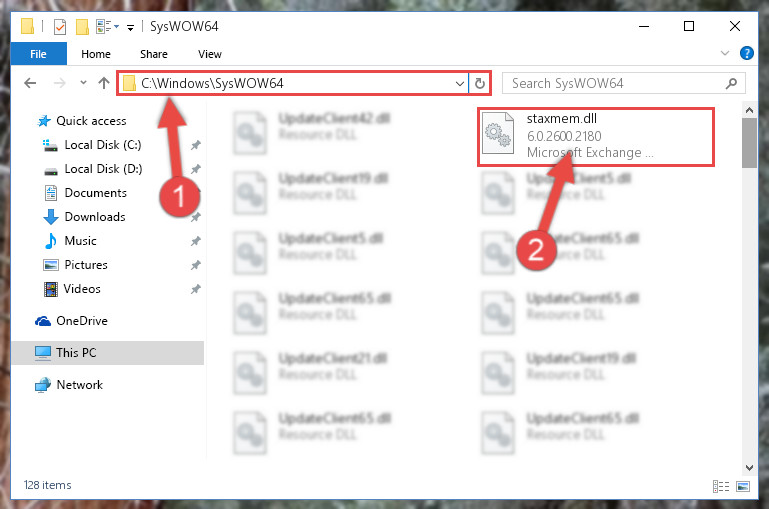Image resolution: width=769 pixels, height=509 pixels.
Task: Unpin Downloads from Quick access
Action: coord(196,217)
